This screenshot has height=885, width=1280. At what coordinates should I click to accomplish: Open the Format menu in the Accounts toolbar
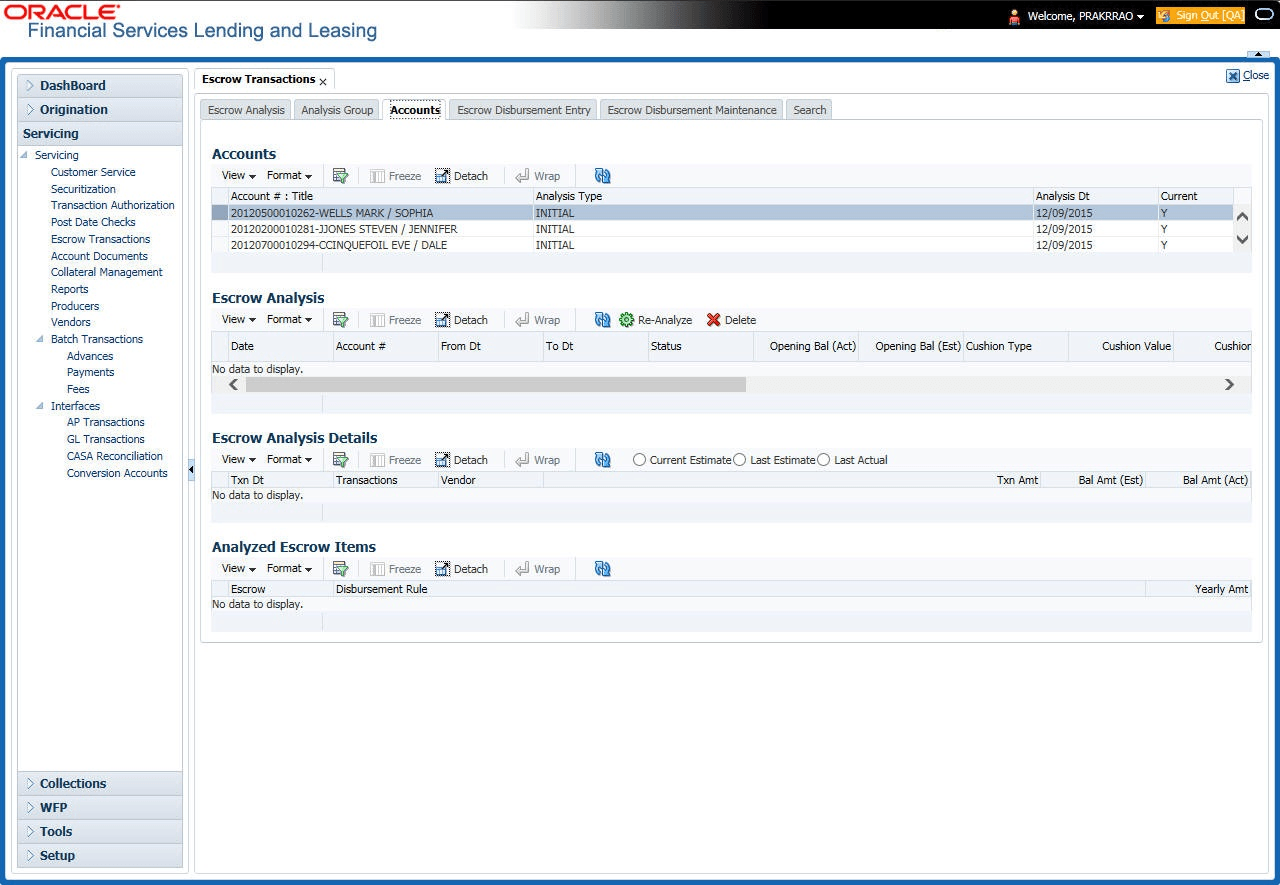pos(289,176)
